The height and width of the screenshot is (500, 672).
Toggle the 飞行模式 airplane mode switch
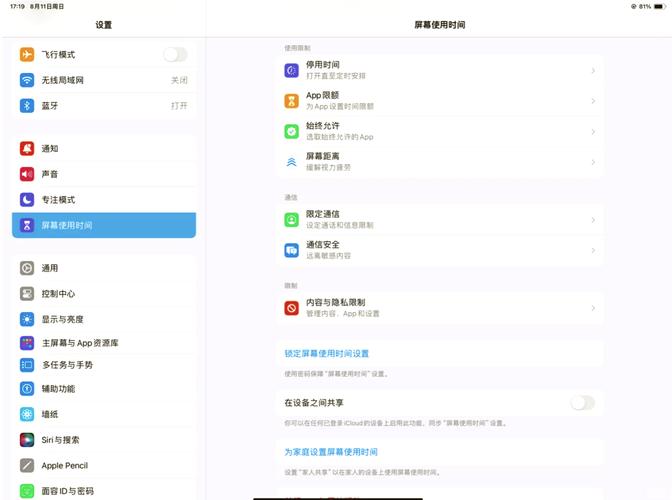click(175, 55)
